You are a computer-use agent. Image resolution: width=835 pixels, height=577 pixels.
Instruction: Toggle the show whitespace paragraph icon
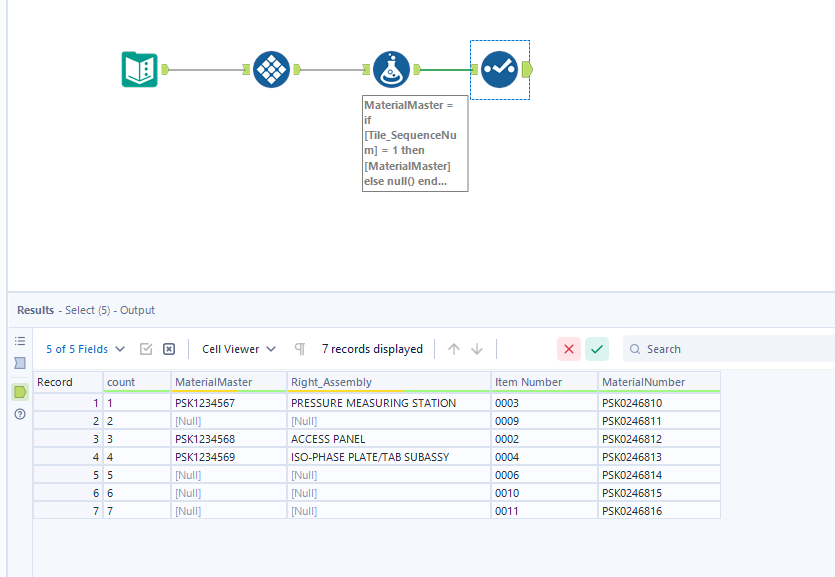tap(300, 349)
